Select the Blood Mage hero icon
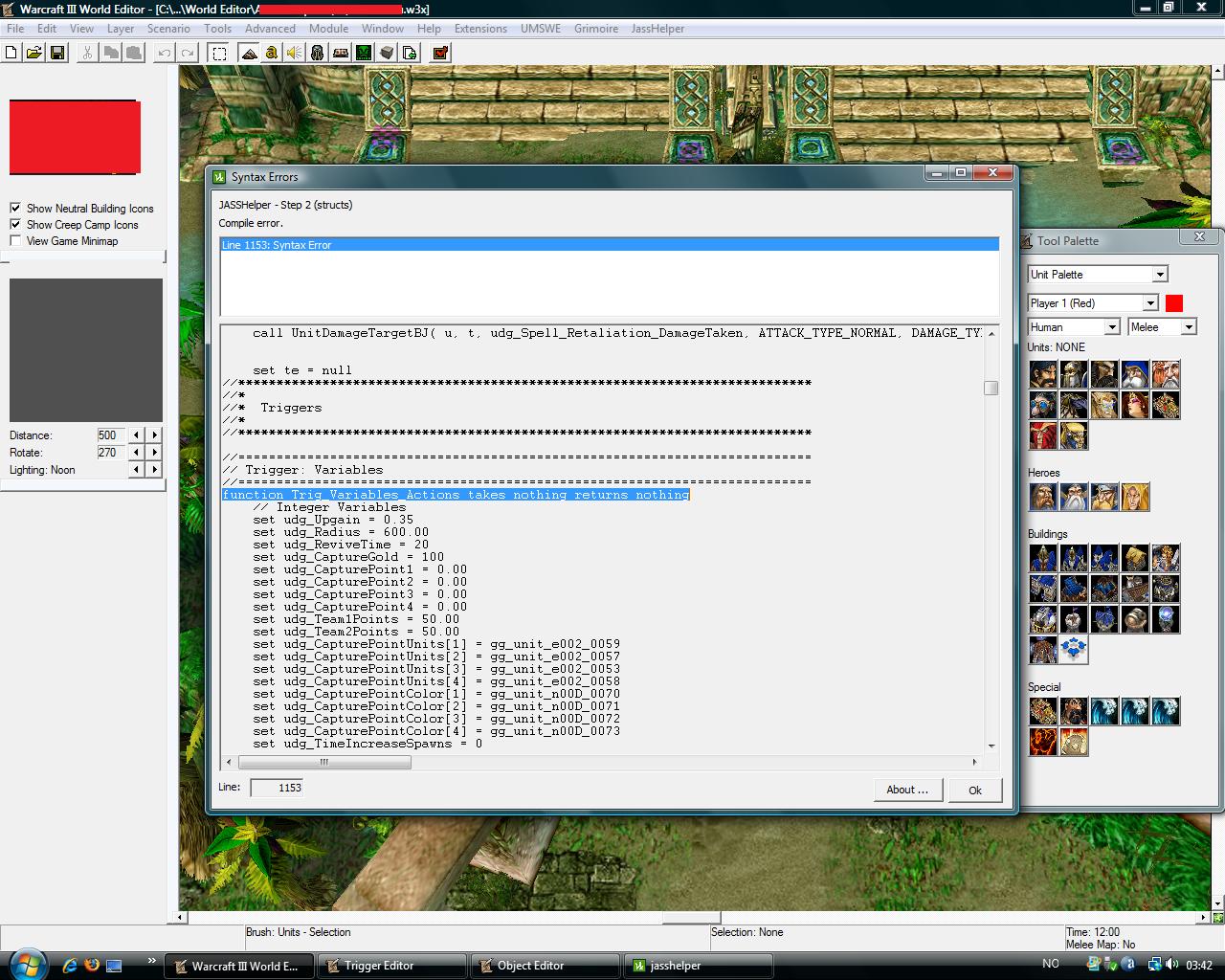The width and height of the screenshot is (1225, 980). pos(1135,497)
